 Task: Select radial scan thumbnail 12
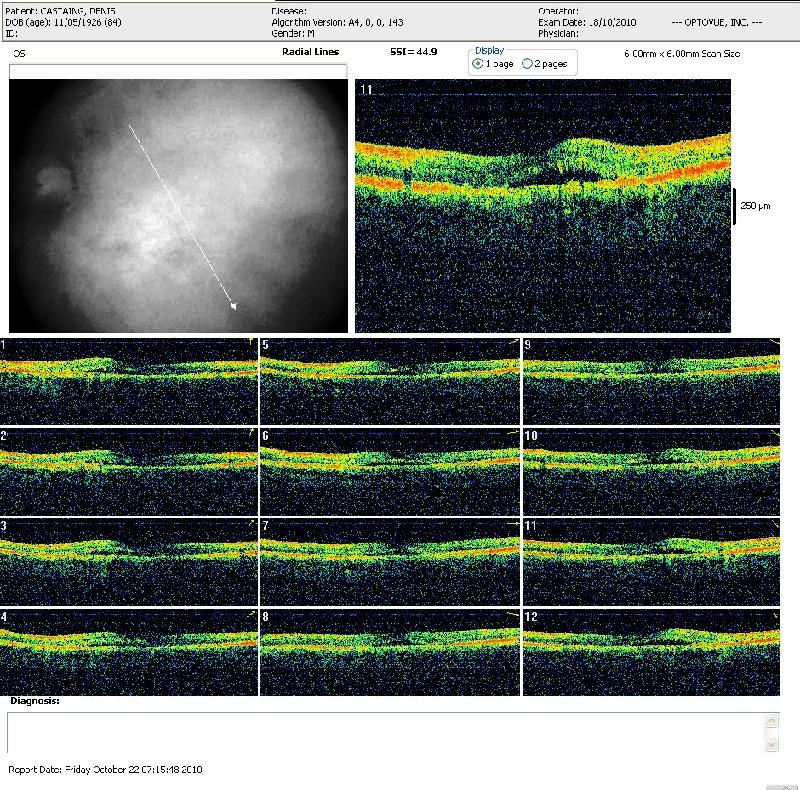(651, 651)
